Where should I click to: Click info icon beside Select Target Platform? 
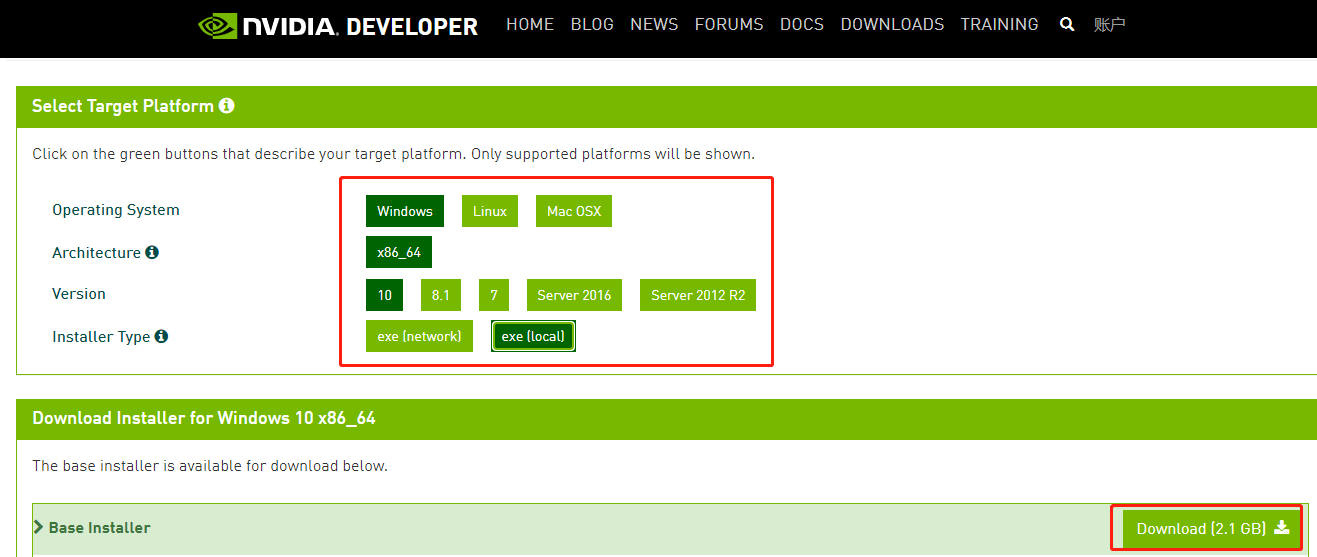(227, 105)
